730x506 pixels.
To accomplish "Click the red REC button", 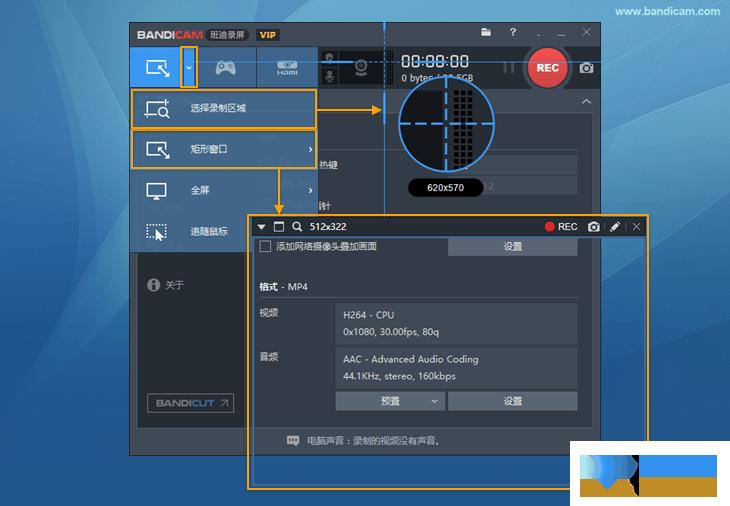I will [548, 68].
